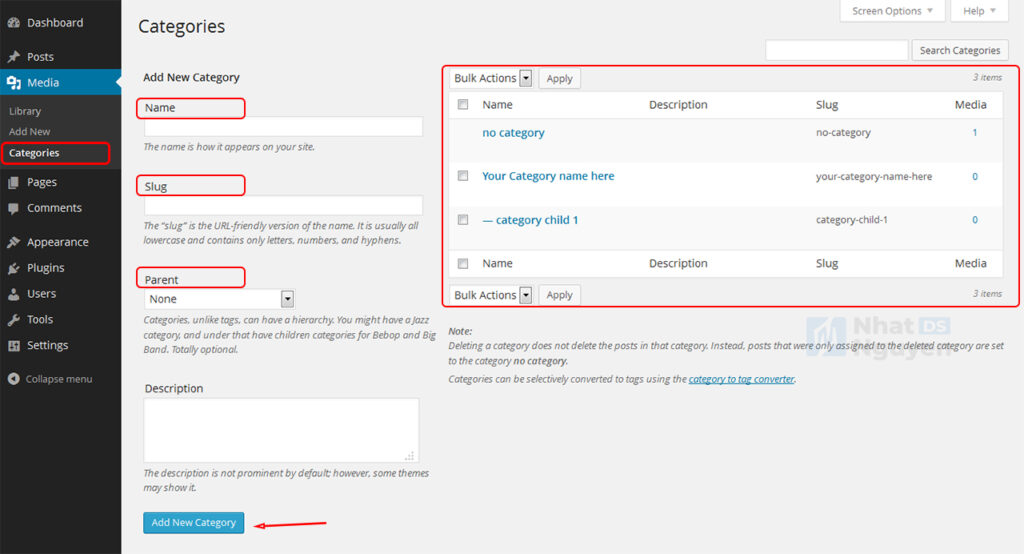Click the Users person icon
Image resolution: width=1024 pixels, height=554 pixels.
14,294
